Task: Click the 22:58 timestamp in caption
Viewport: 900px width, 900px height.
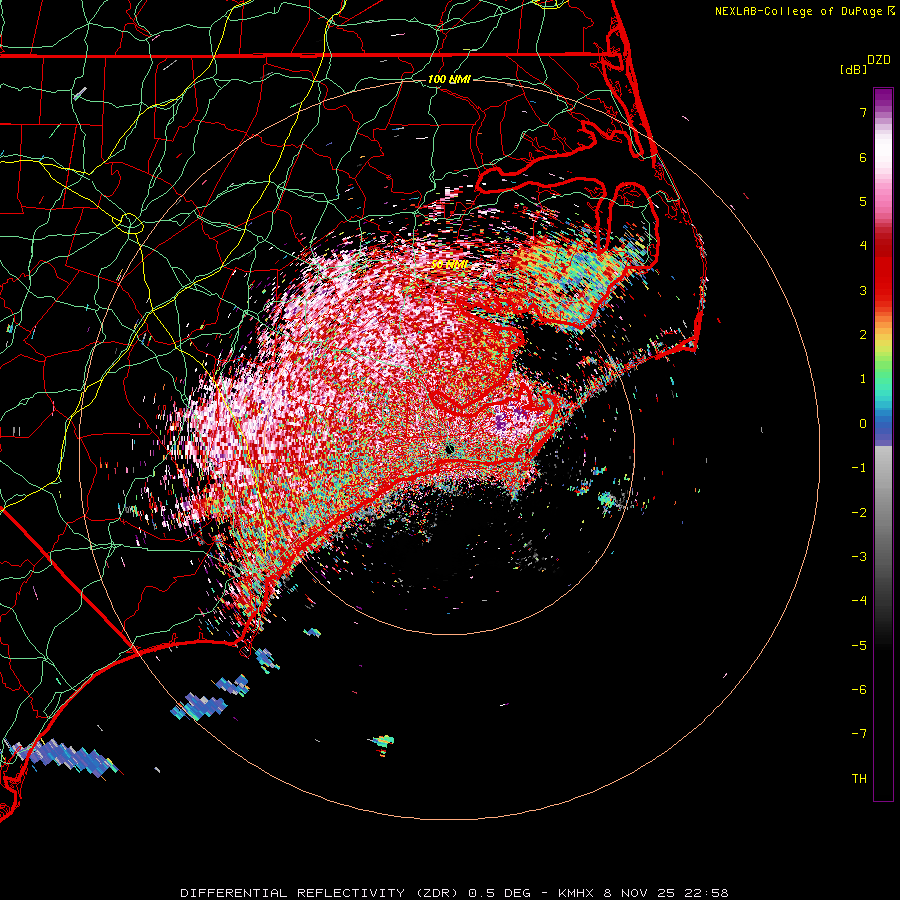Action: [707, 893]
